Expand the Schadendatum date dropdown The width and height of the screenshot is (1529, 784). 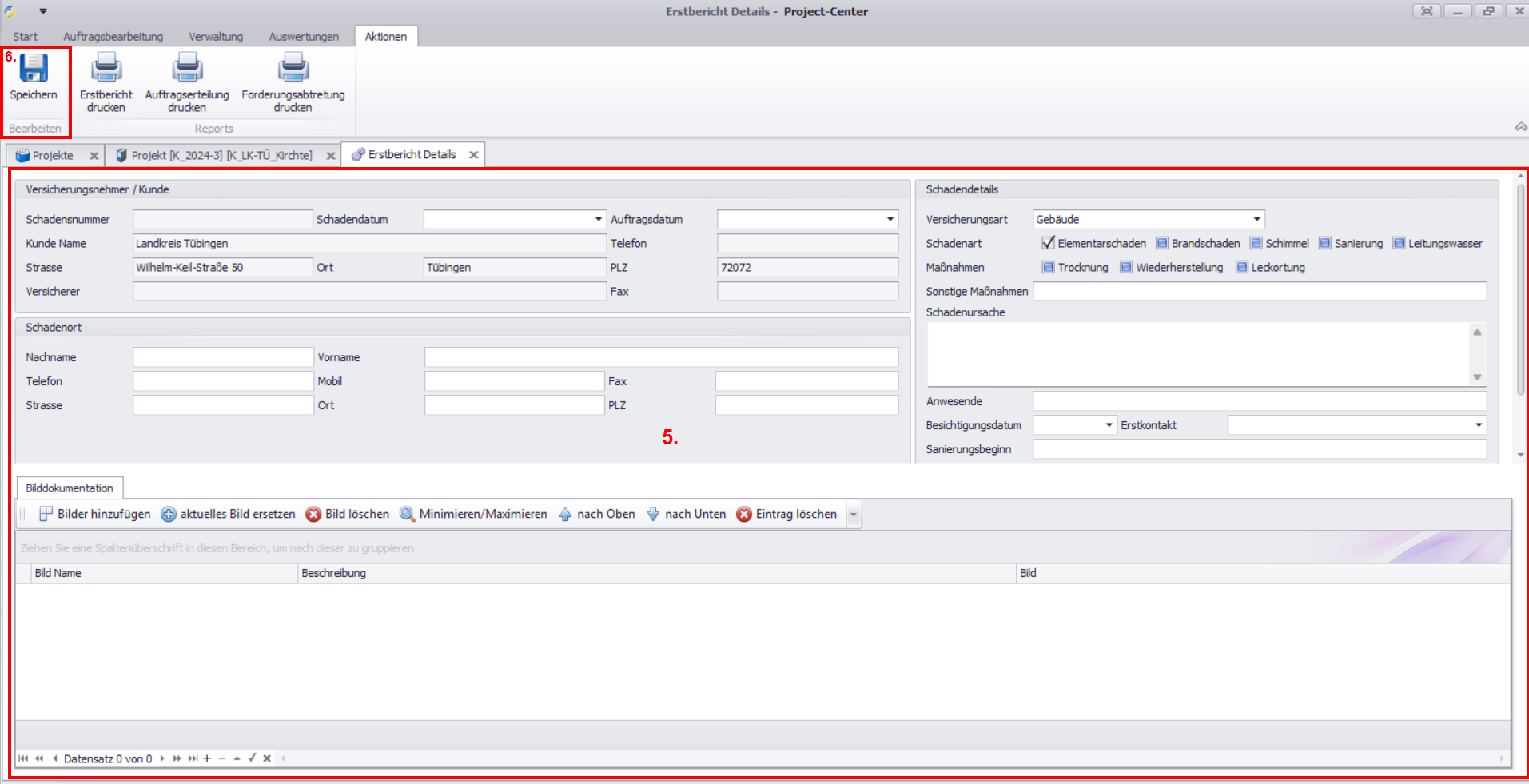[x=598, y=219]
